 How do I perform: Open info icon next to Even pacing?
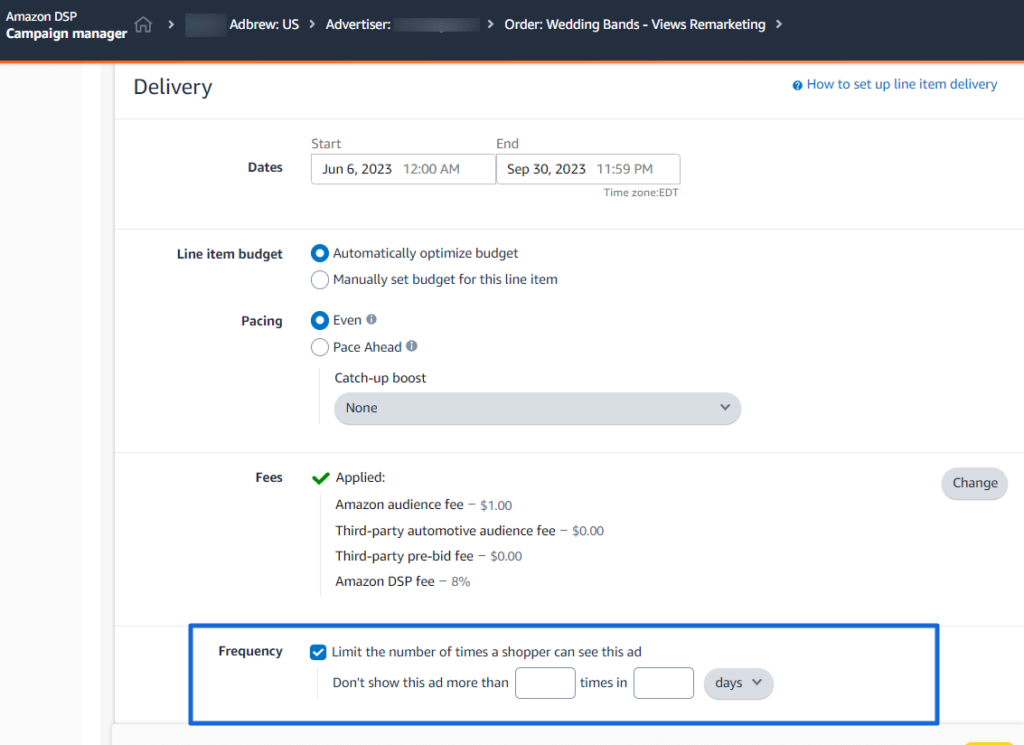tap(372, 319)
